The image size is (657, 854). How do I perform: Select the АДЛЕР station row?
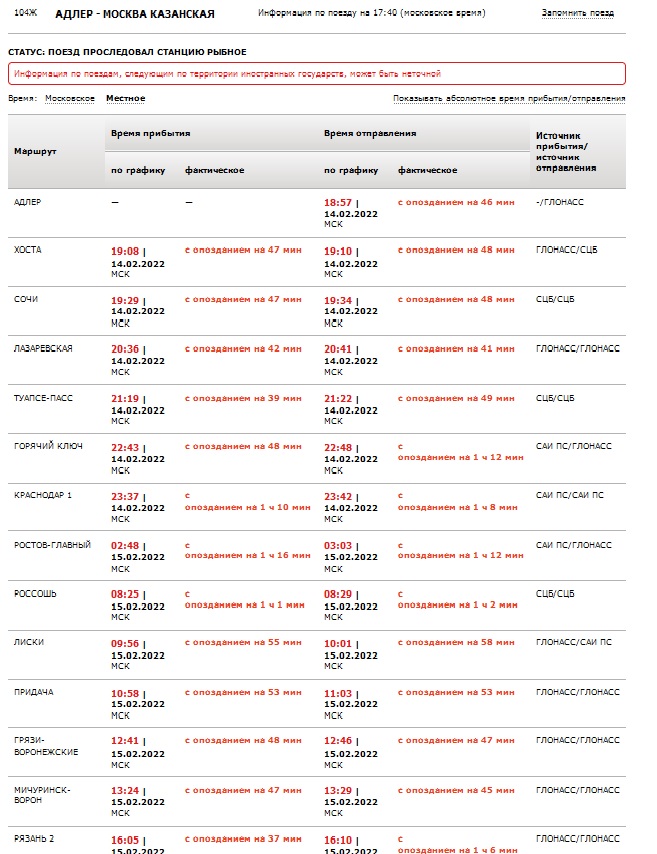(28, 202)
